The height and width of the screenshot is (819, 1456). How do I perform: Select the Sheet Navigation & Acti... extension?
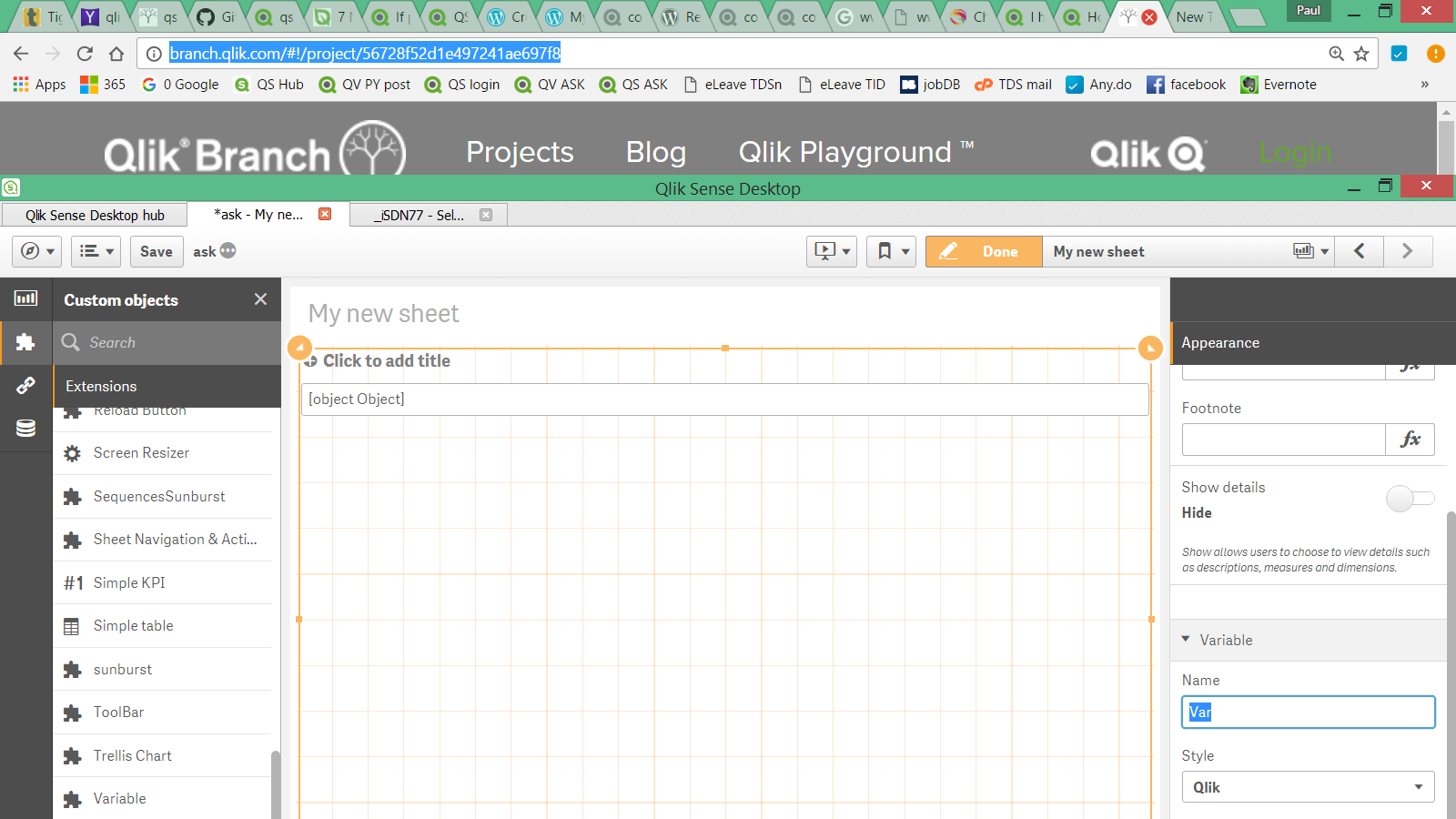point(162,540)
